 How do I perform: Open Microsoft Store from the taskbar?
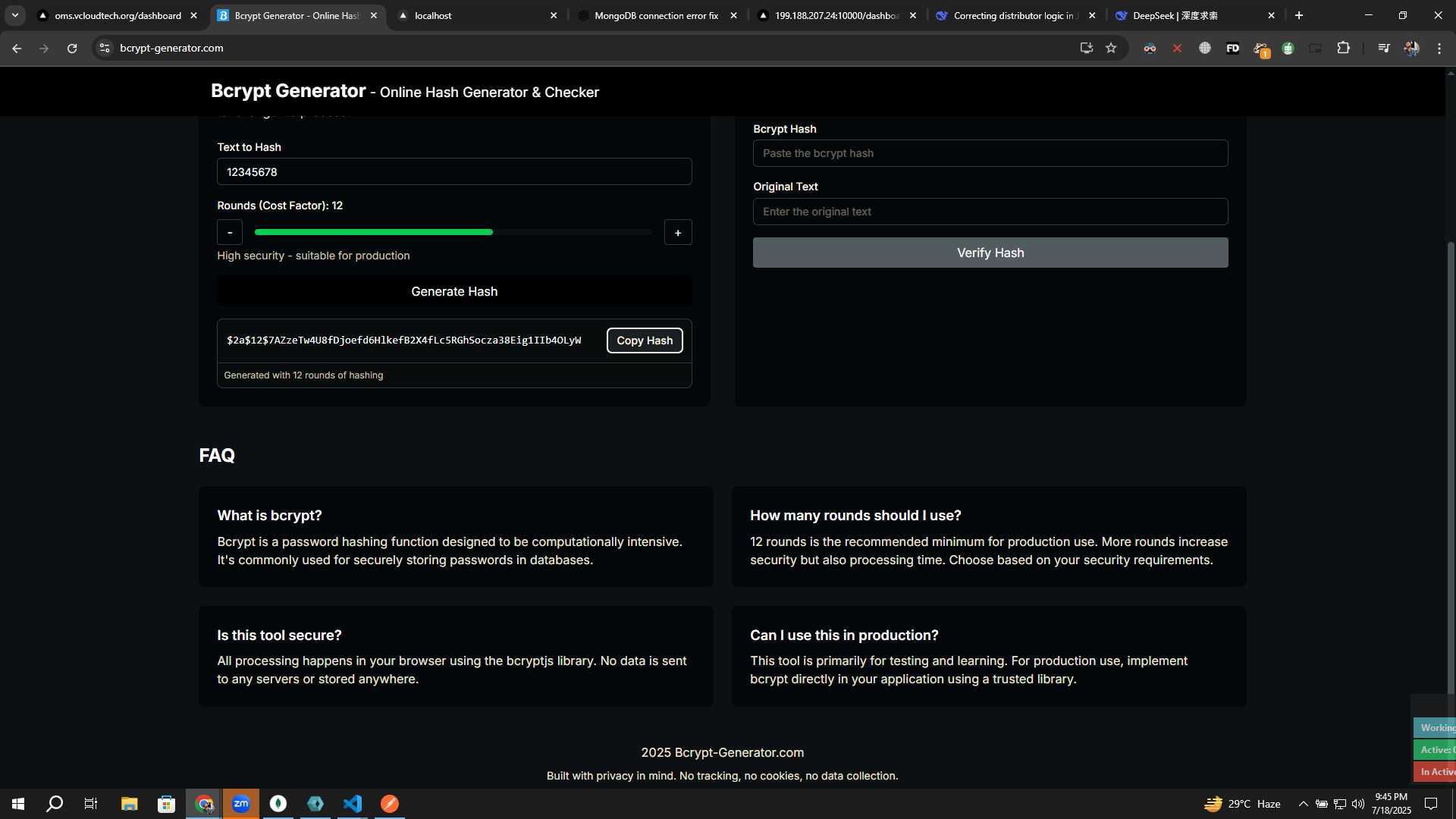pyautogui.click(x=166, y=804)
